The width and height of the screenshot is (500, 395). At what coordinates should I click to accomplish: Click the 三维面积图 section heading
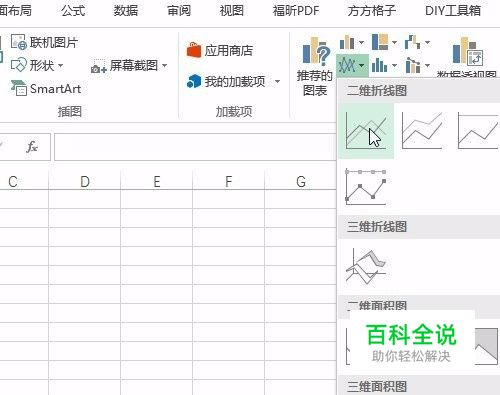pos(377,387)
